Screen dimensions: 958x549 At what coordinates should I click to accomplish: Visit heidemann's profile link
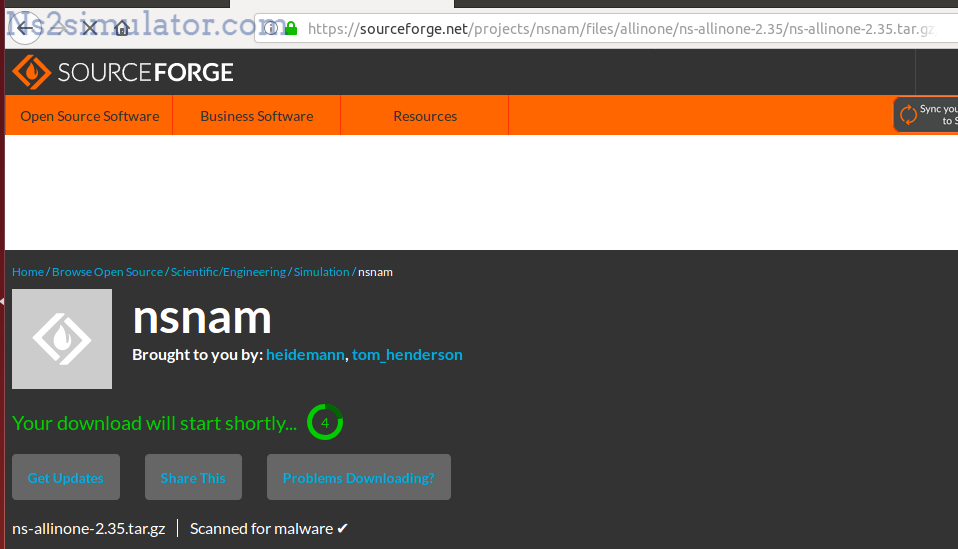[x=305, y=355]
